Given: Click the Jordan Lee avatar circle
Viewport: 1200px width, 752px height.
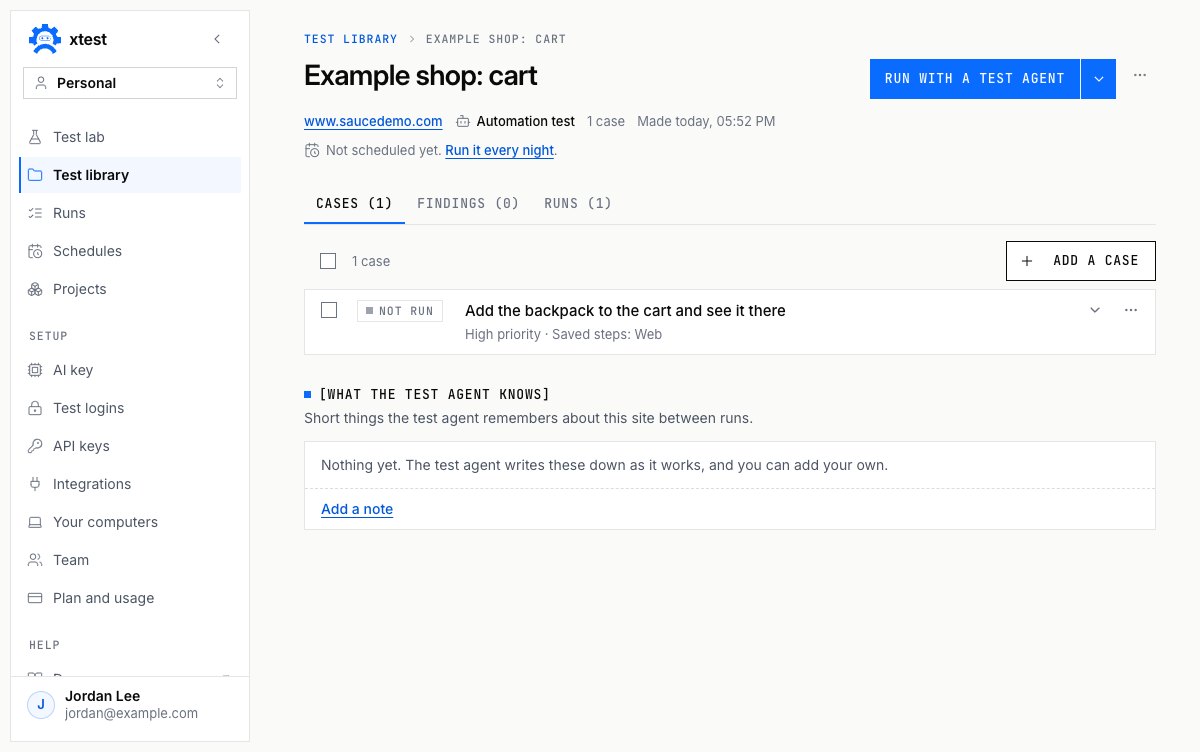Looking at the screenshot, I should coord(41,705).
